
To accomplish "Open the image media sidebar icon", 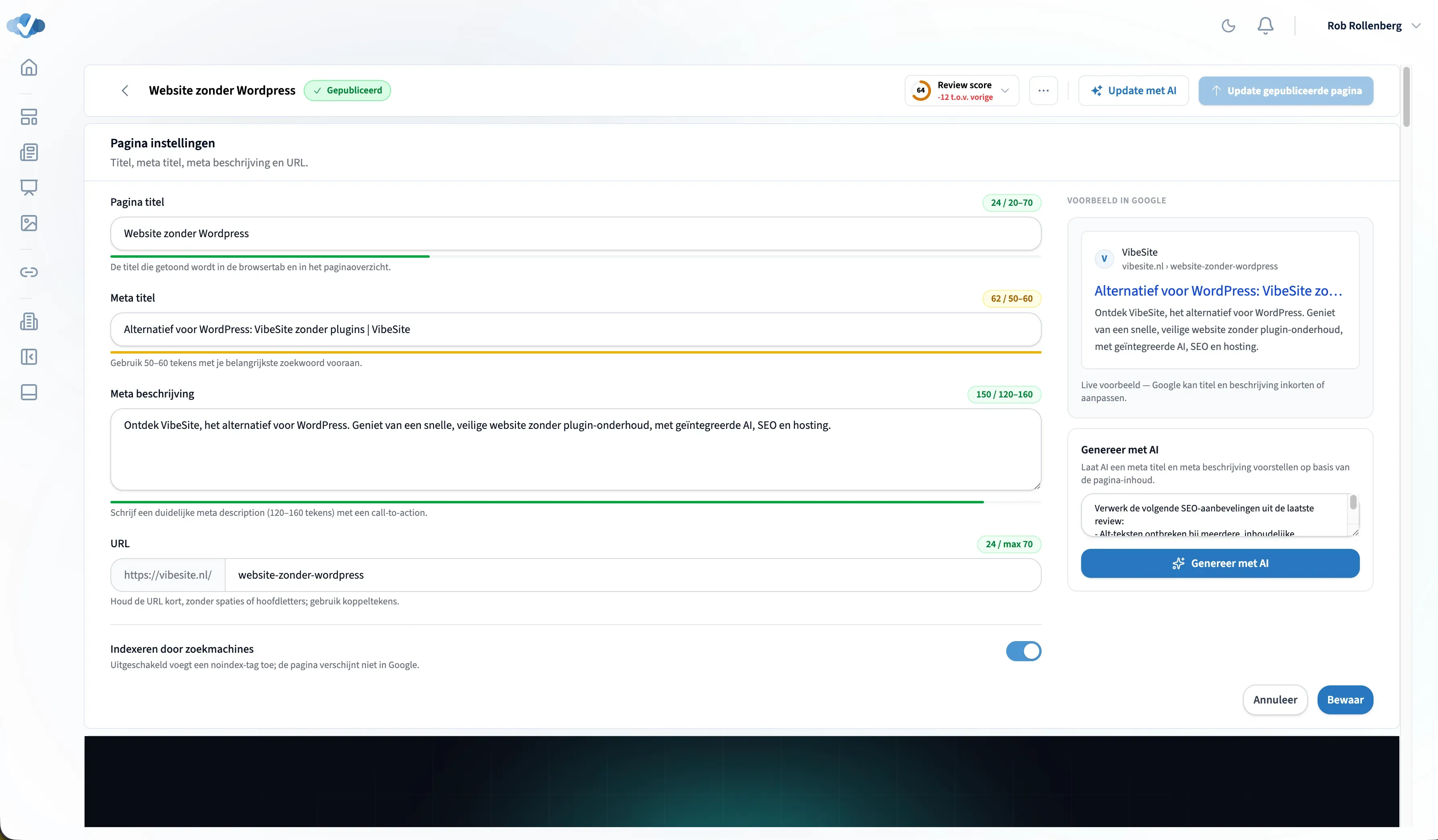I will pos(29,223).
